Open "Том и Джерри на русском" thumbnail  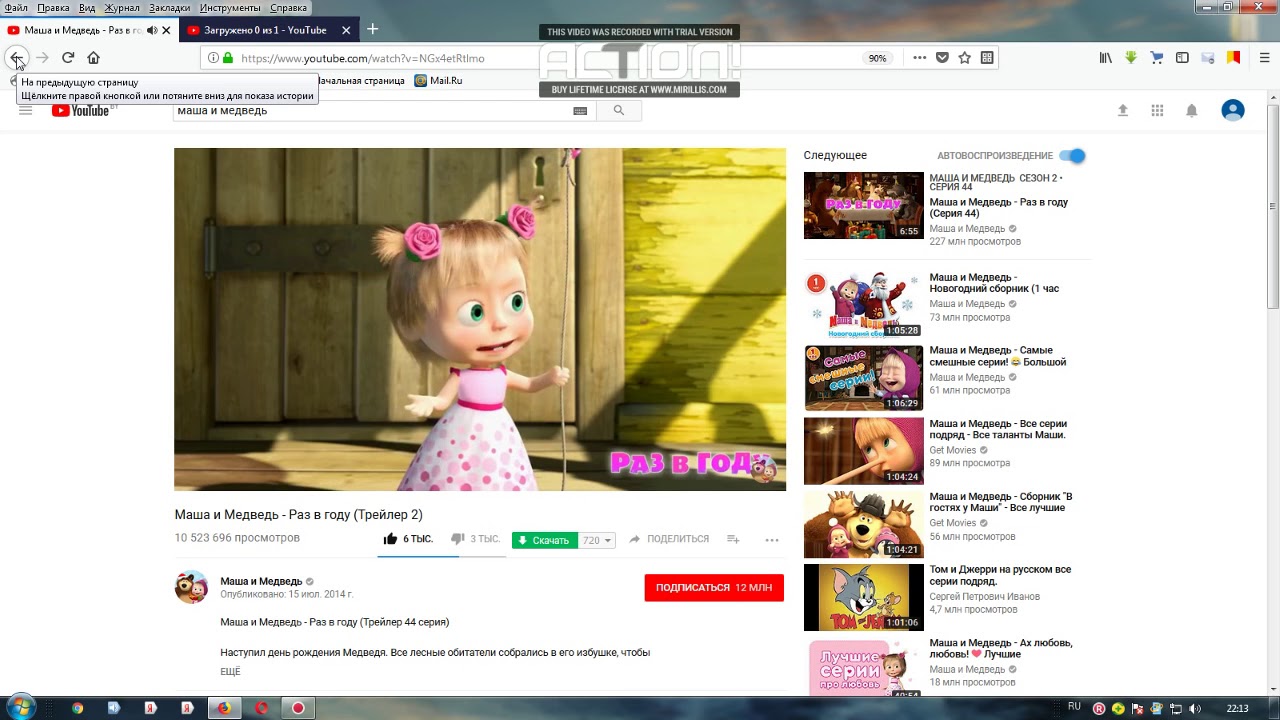click(x=864, y=597)
